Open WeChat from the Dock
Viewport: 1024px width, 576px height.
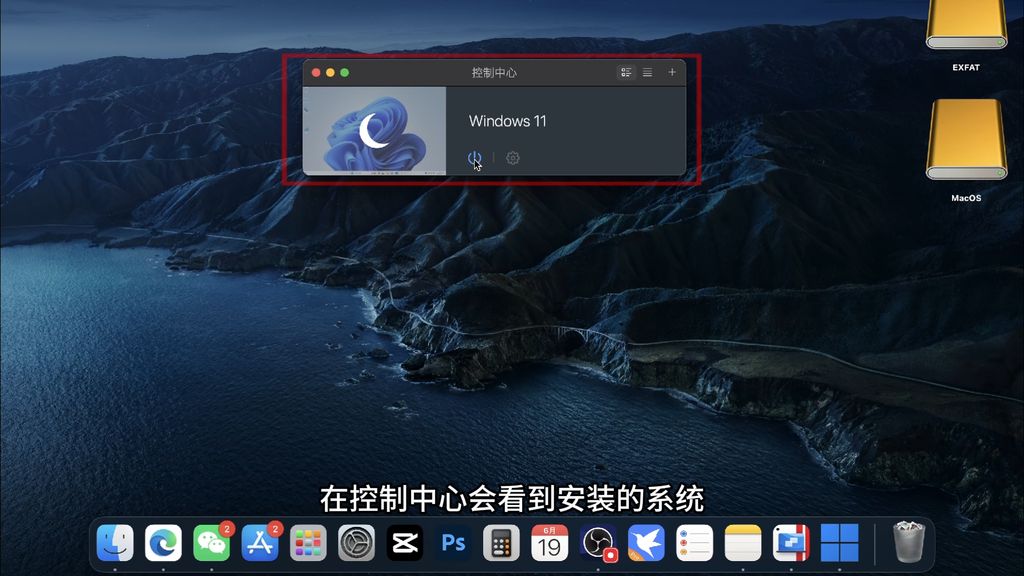coord(212,543)
